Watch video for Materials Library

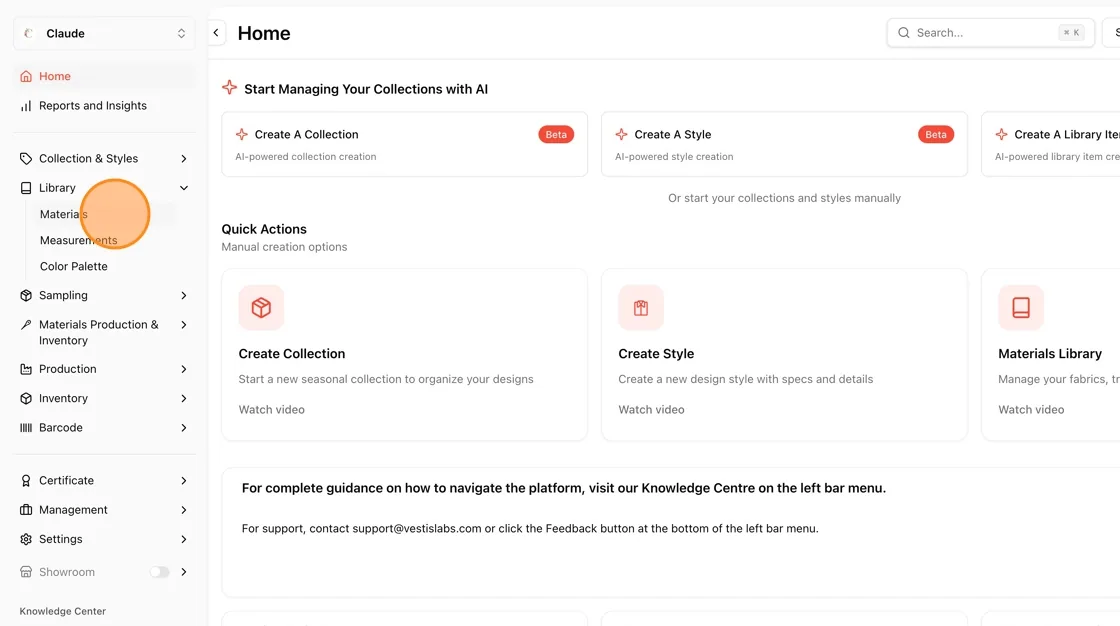tap(1031, 409)
